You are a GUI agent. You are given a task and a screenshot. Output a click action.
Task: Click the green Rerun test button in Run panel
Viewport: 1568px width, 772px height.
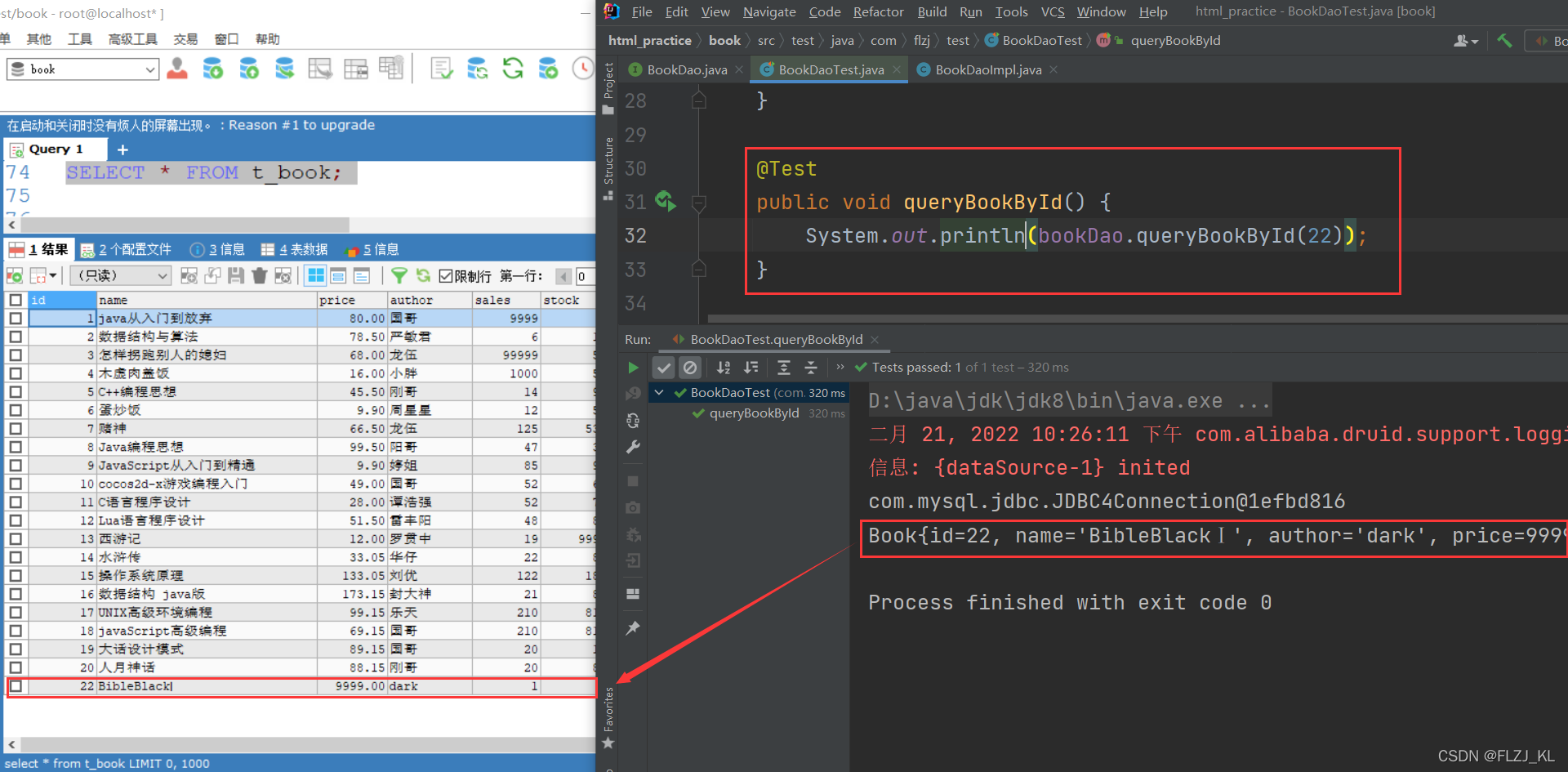coord(633,368)
